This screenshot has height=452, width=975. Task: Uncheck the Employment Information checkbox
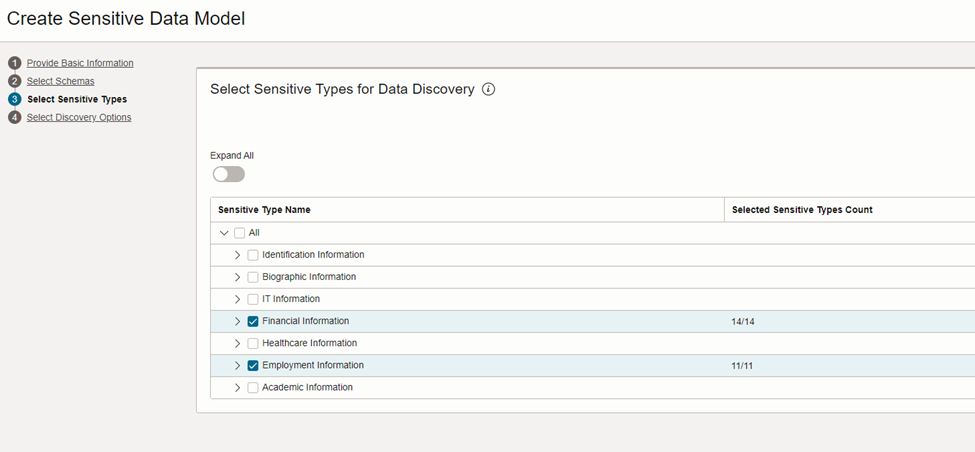[x=253, y=366]
